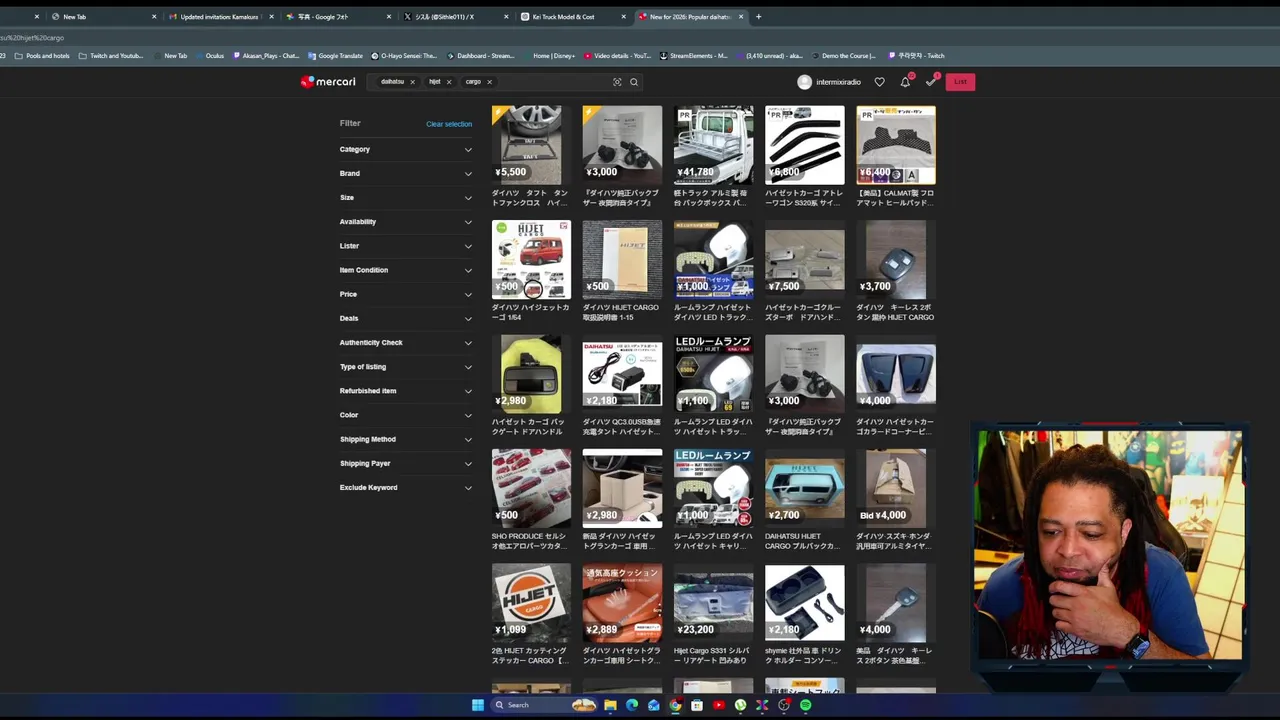The height and width of the screenshot is (720, 1280).
Task: Close the Kei Truck Model & Cost tab
Action: click(624, 16)
